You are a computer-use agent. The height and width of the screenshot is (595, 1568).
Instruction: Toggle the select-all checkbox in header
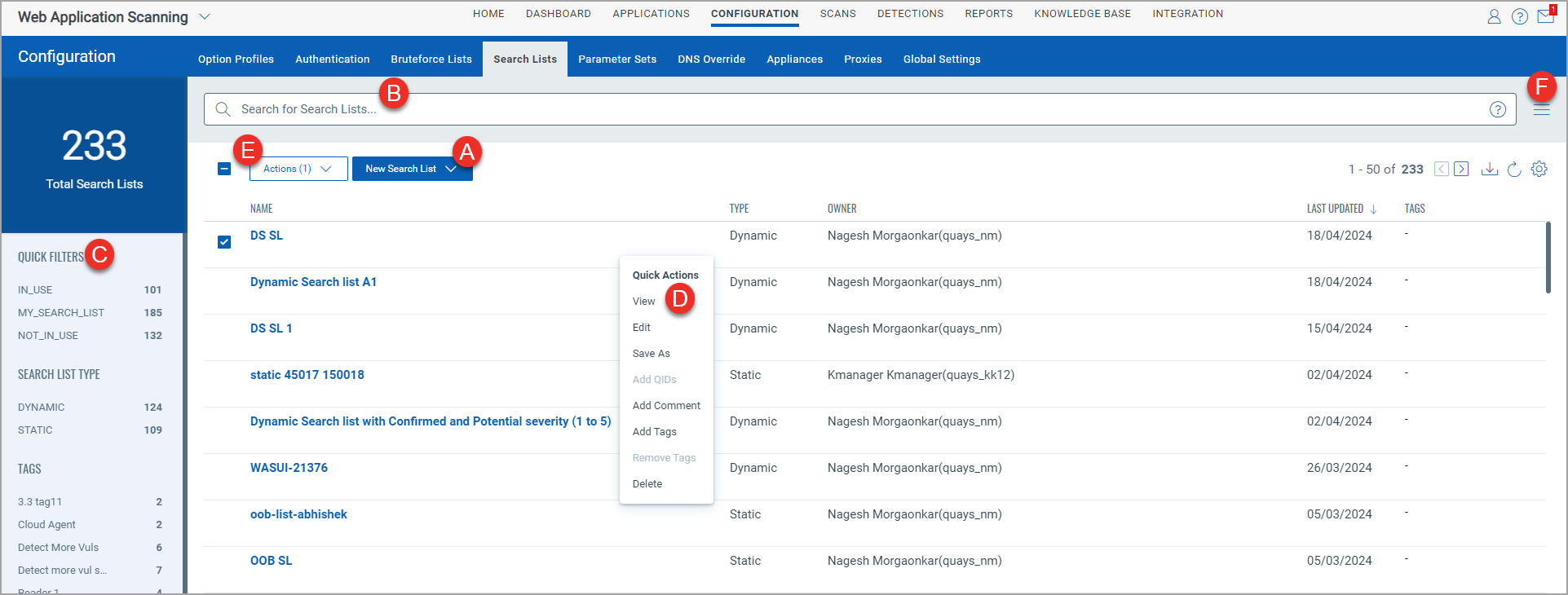click(224, 169)
